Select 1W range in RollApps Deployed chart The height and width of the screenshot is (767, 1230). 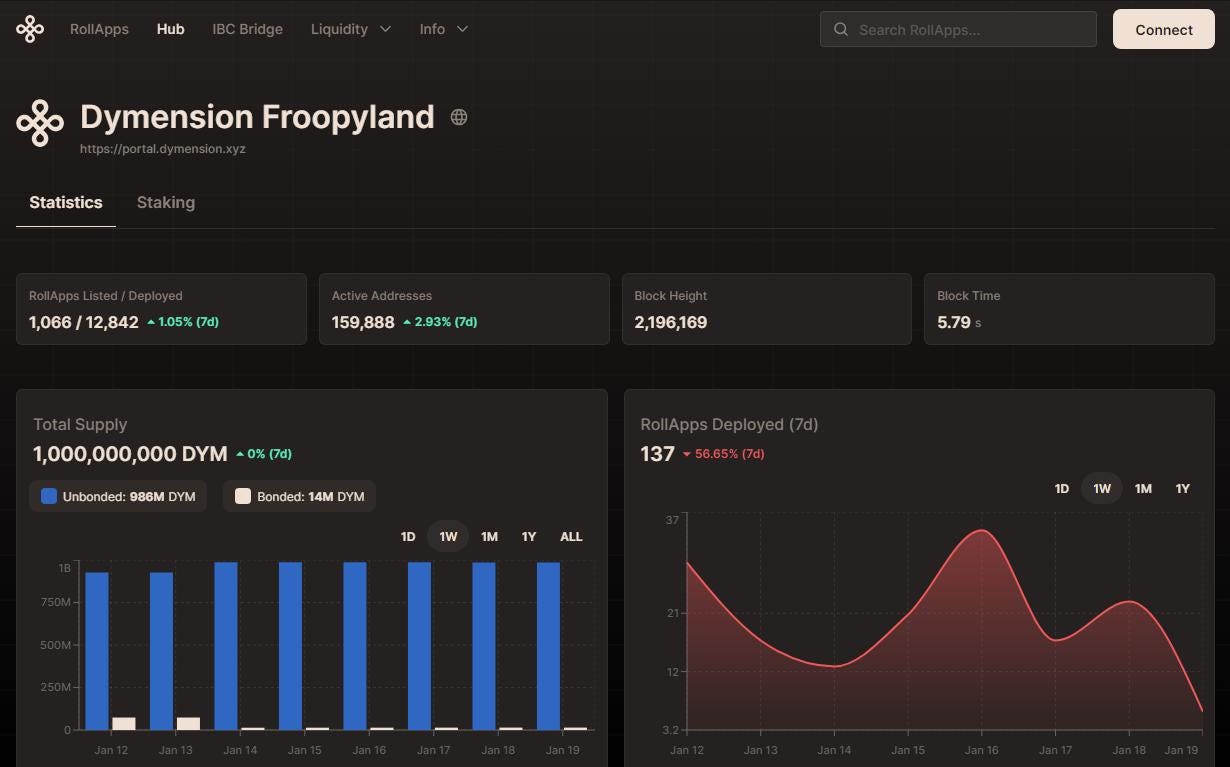pos(1102,489)
